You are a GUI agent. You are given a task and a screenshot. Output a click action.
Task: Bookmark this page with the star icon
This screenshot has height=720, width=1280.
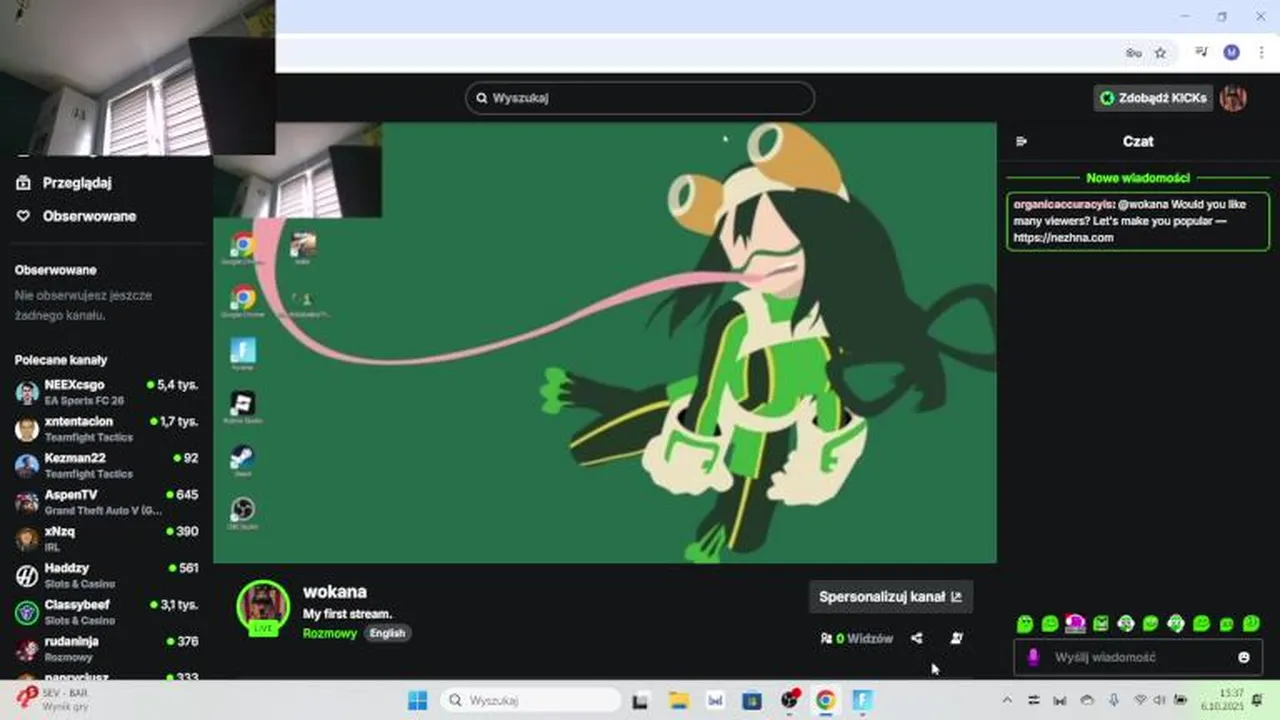pos(1160,53)
